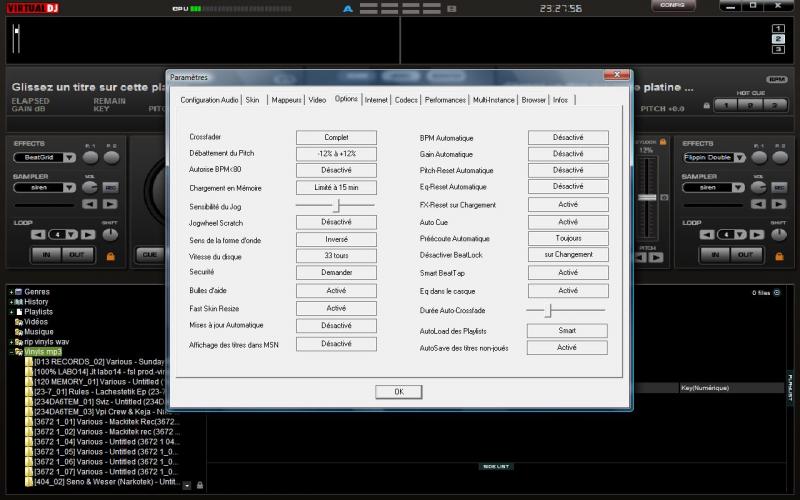Adjust the Sensibilité du Jog slider
Viewport: 800px width, 500px height.
coord(337,204)
